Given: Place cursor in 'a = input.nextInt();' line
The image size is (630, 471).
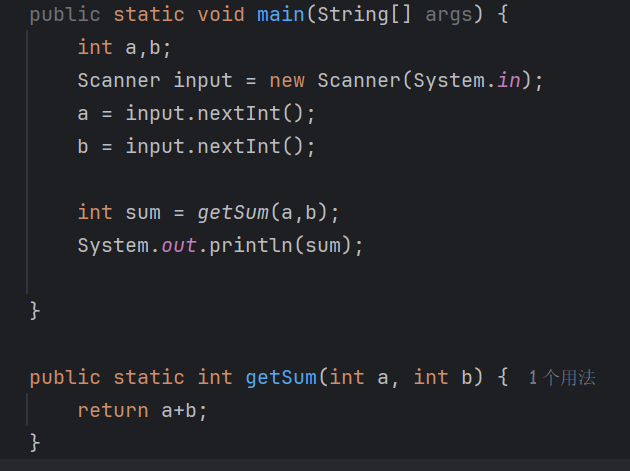Looking at the screenshot, I should [x=196, y=113].
